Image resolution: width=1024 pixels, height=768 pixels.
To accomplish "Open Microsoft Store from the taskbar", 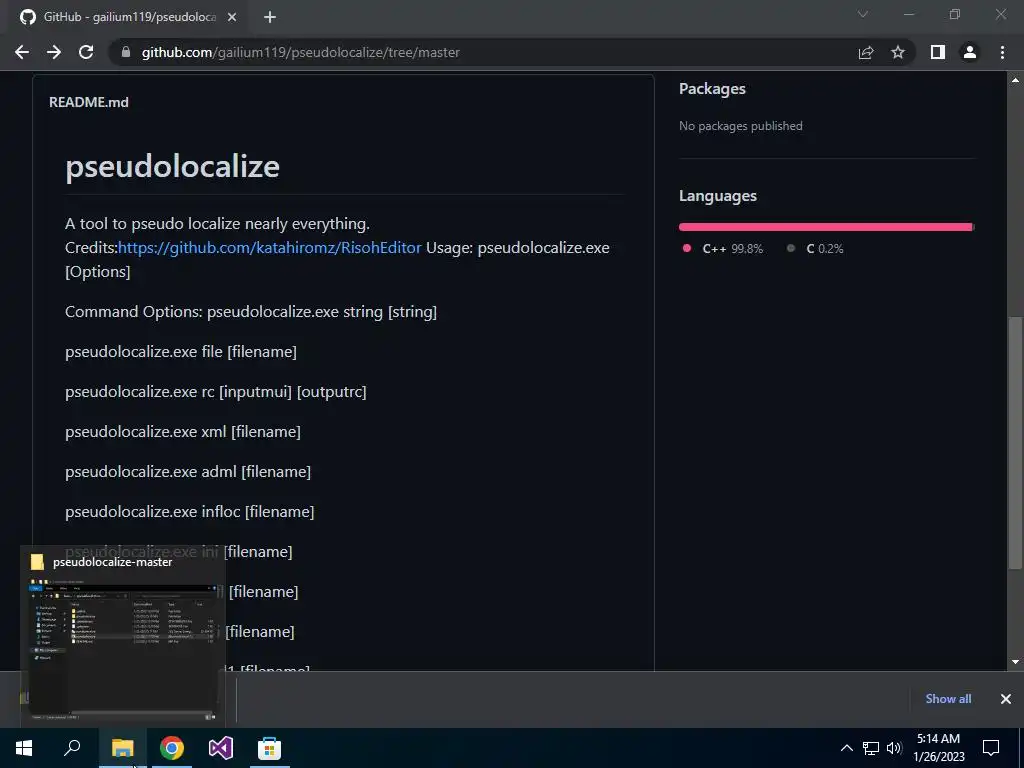I will click(x=270, y=748).
